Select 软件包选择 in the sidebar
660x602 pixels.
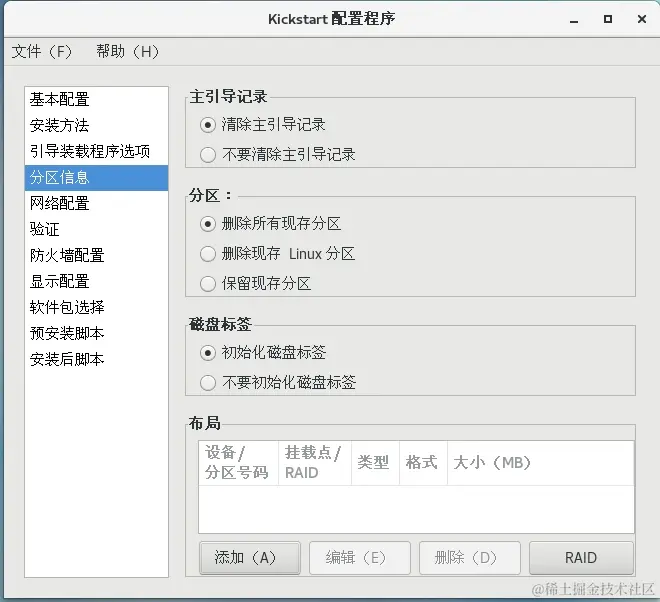coord(96,307)
